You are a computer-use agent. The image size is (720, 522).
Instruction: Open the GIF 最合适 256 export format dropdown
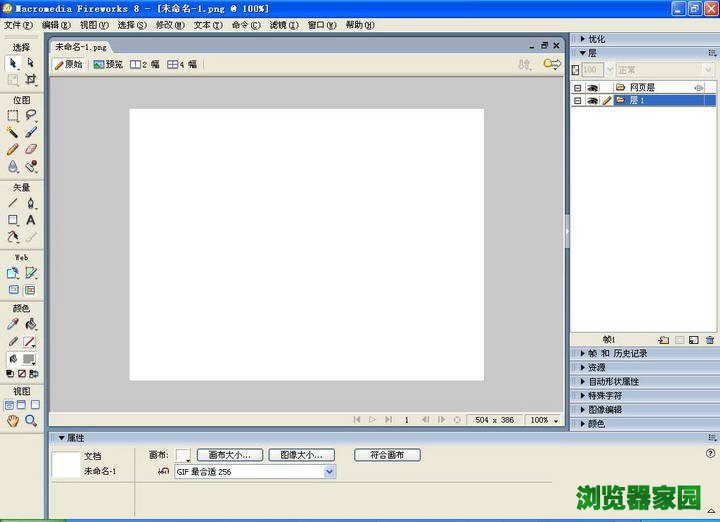click(x=330, y=471)
